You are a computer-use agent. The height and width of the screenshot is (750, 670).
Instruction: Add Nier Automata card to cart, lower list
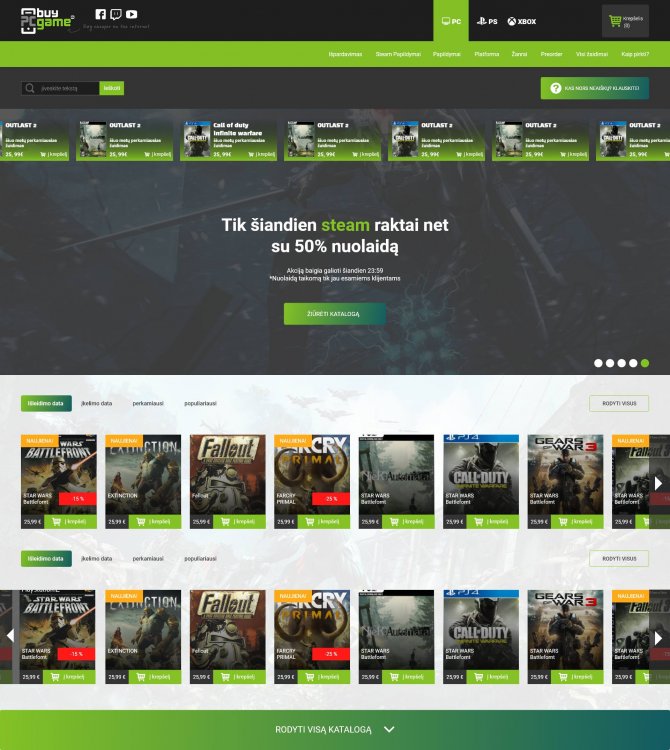click(x=408, y=676)
